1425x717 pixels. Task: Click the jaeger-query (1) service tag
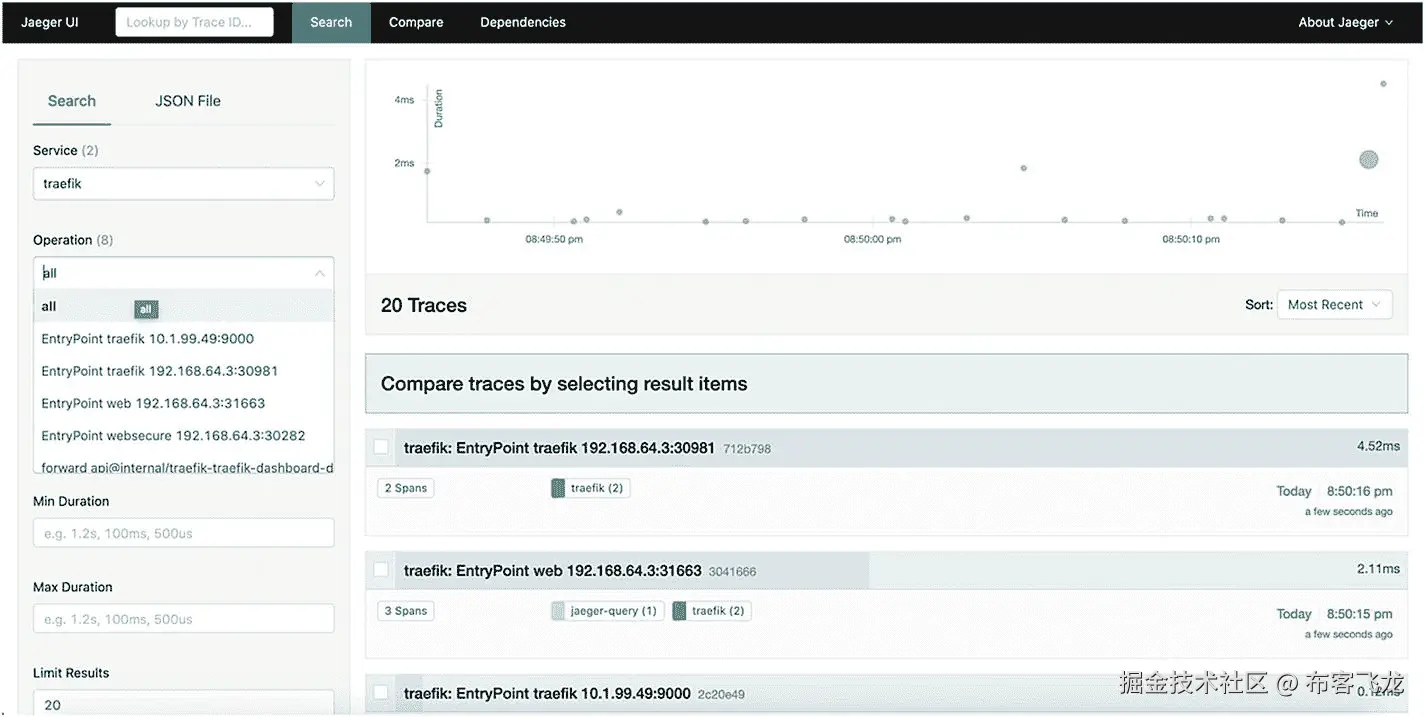[x=607, y=611]
